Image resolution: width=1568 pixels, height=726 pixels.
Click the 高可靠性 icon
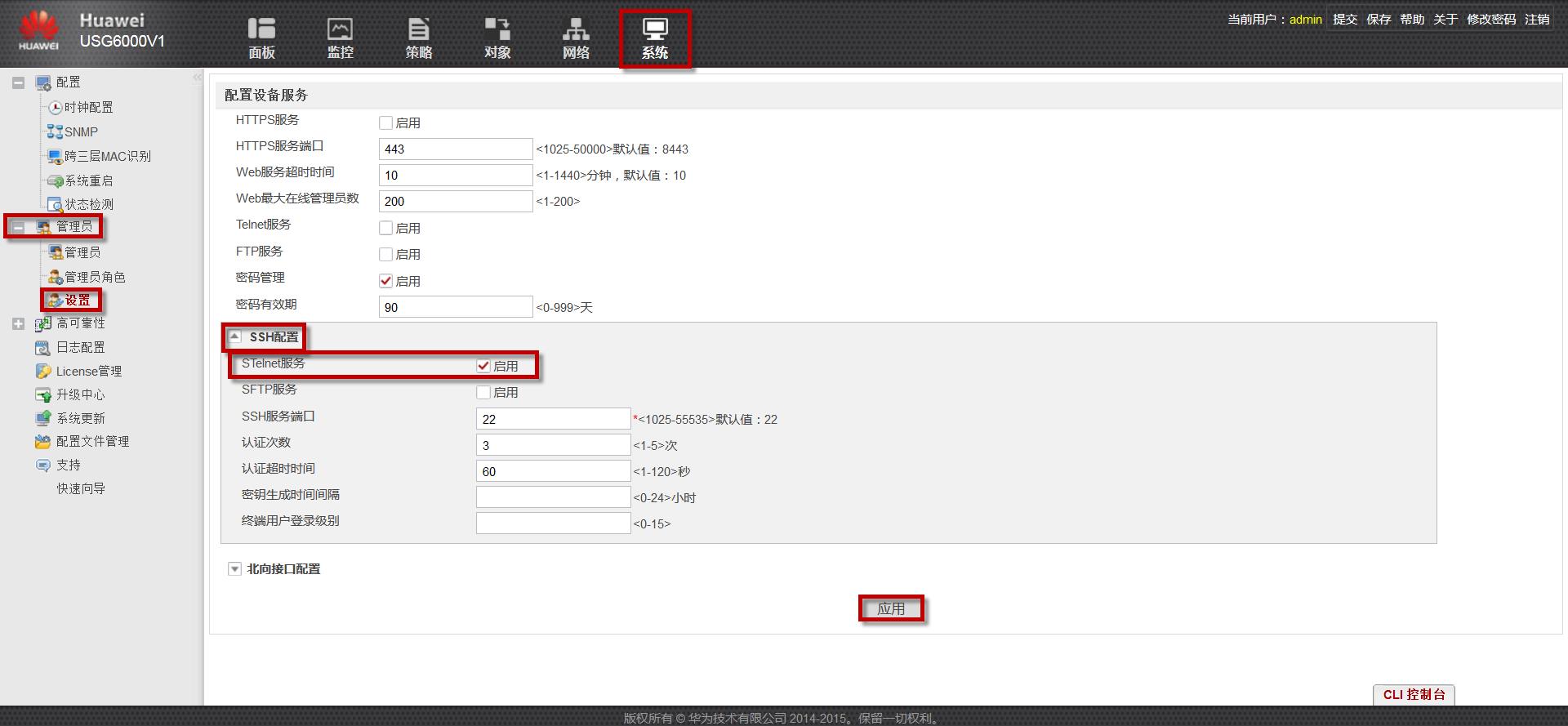[x=43, y=323]
